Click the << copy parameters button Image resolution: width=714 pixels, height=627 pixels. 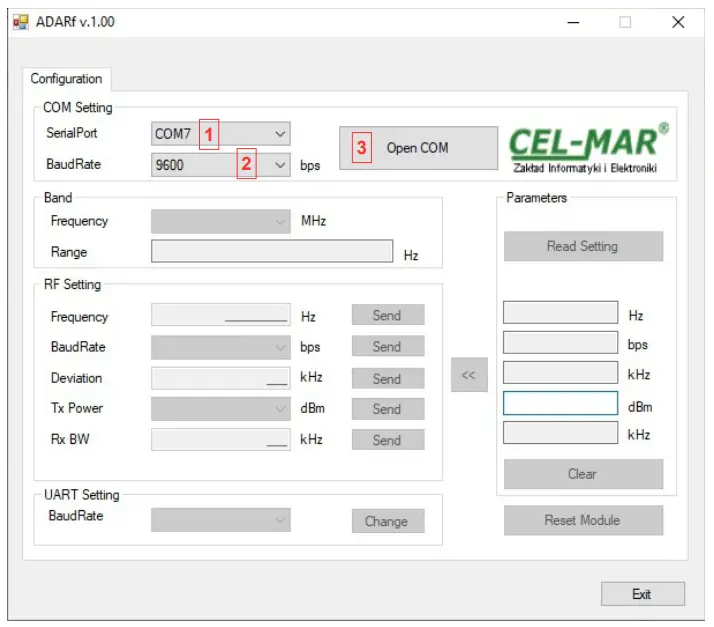coord(469,375)
